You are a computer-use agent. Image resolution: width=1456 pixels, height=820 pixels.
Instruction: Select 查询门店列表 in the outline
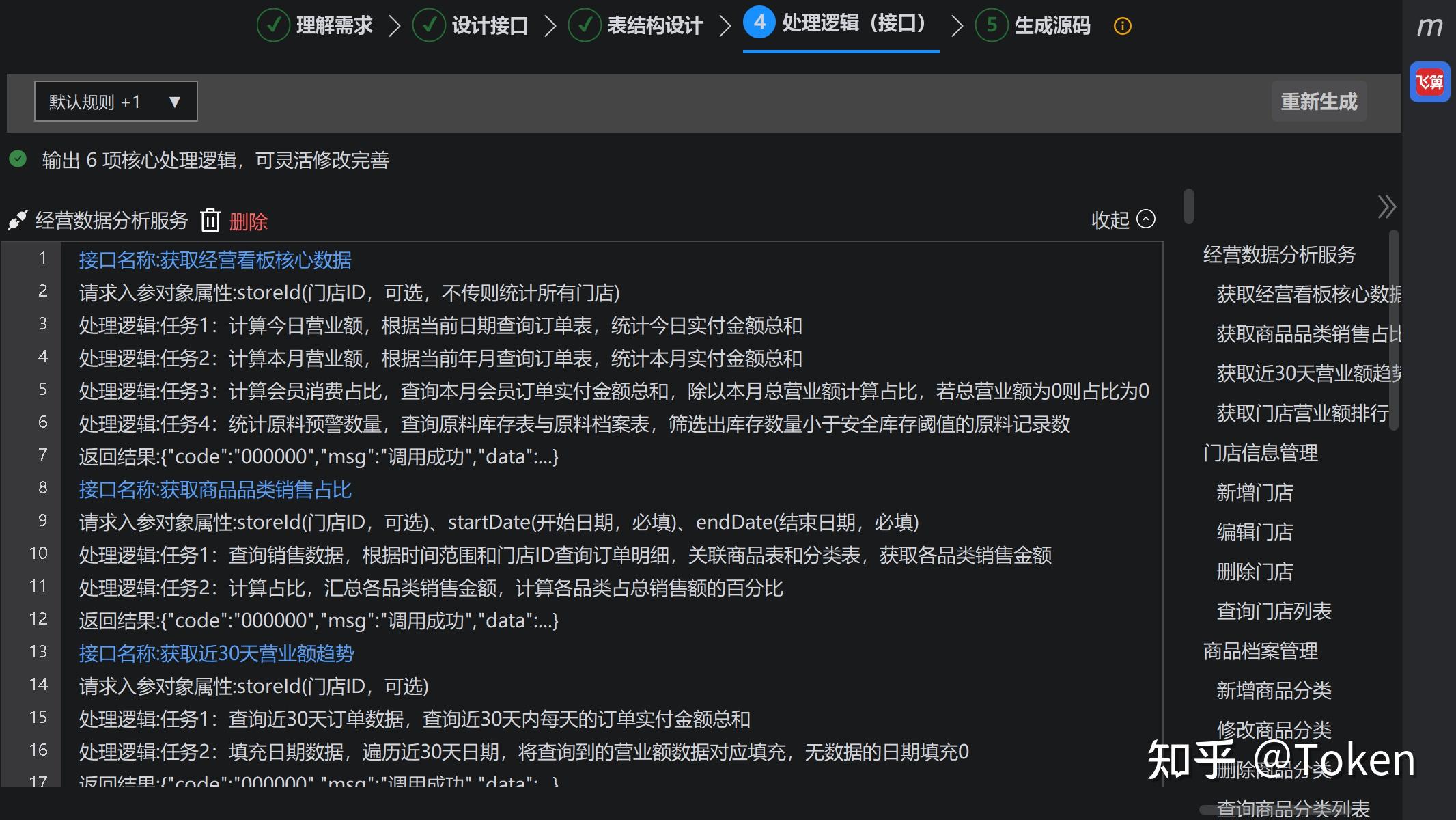coord(1274,611)
